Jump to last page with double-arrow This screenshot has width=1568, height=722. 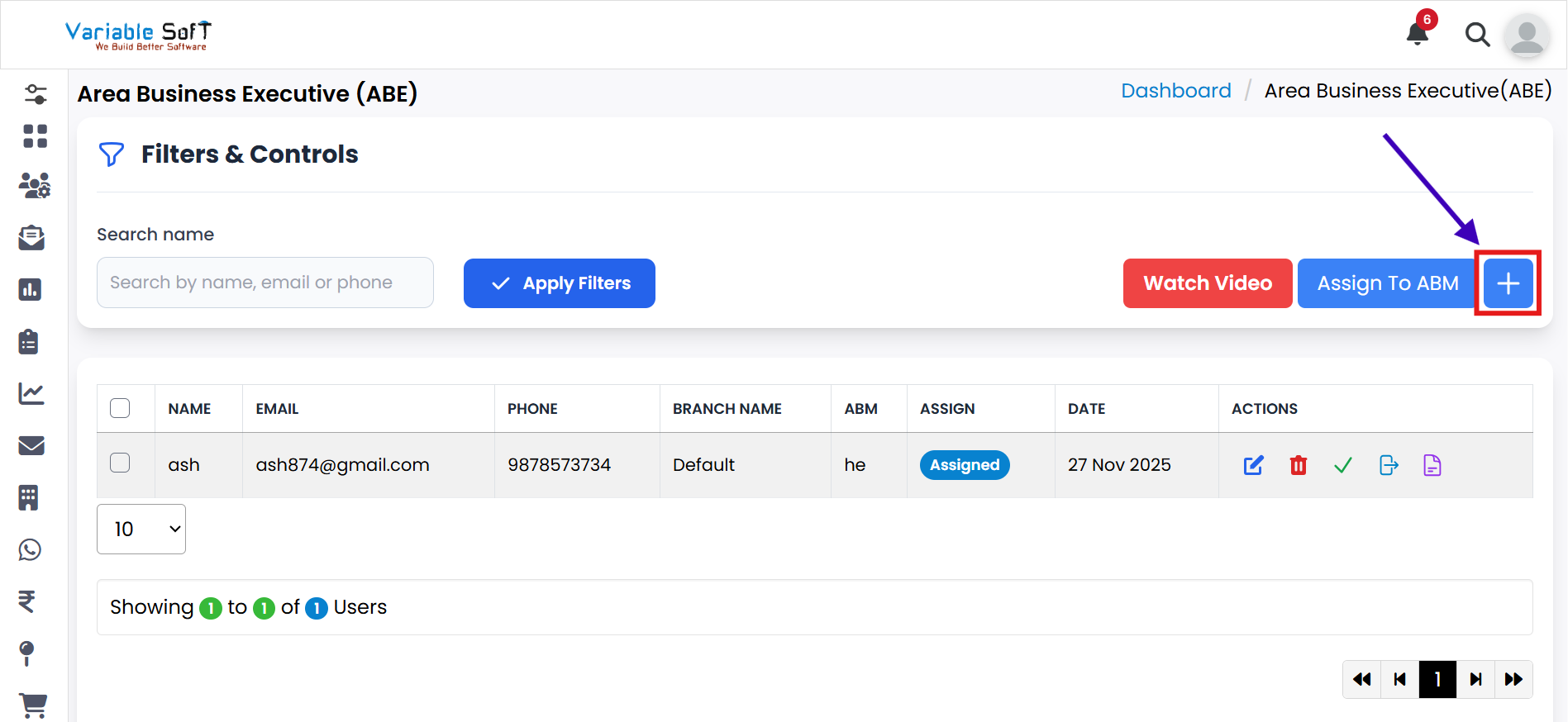tap(1513, 679)
